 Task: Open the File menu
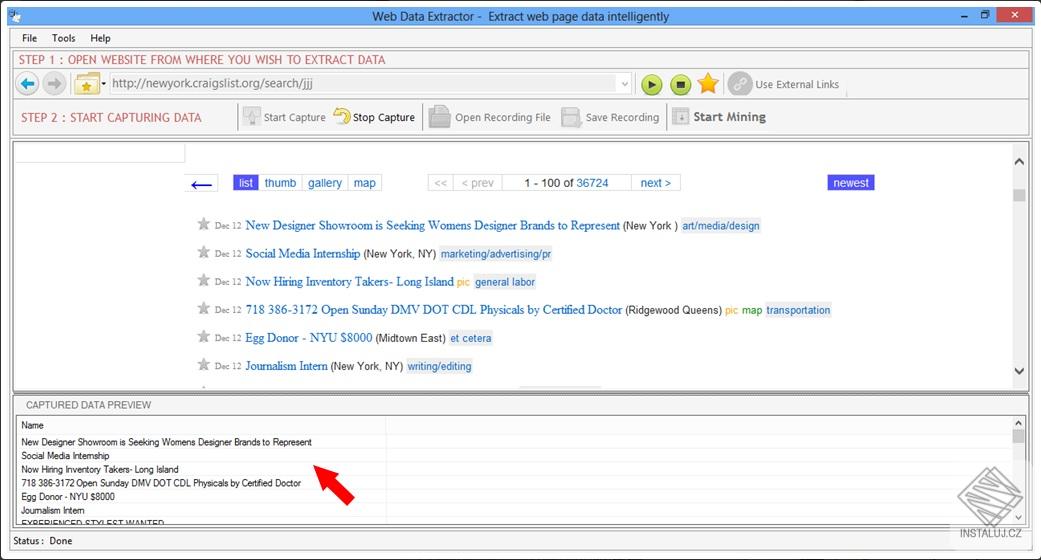pos(29,38)
